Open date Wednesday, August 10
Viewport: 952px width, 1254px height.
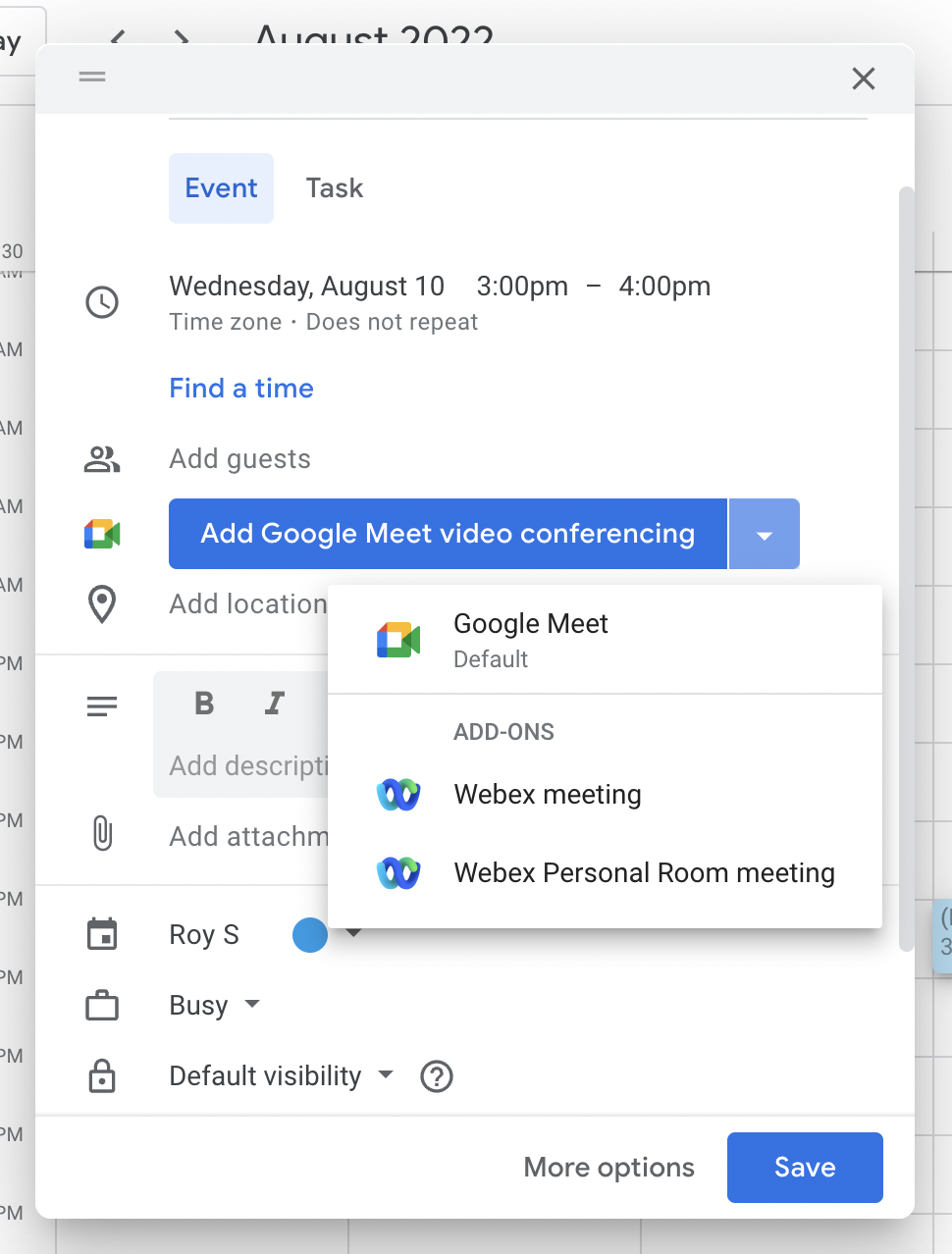click(306, 287)
